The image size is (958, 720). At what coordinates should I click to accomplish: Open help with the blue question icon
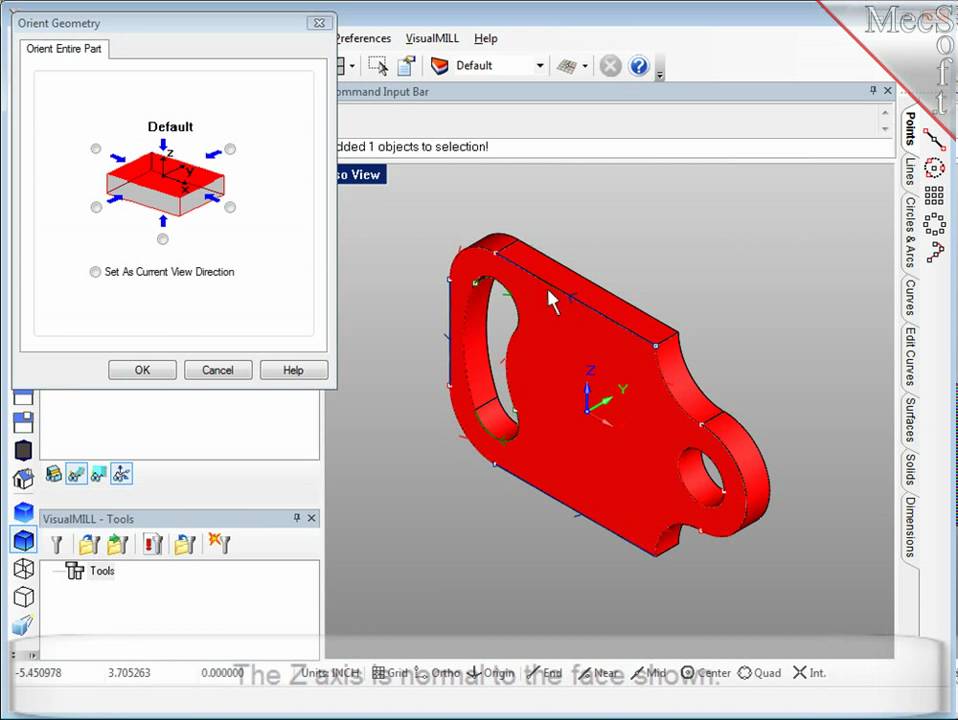639,65
